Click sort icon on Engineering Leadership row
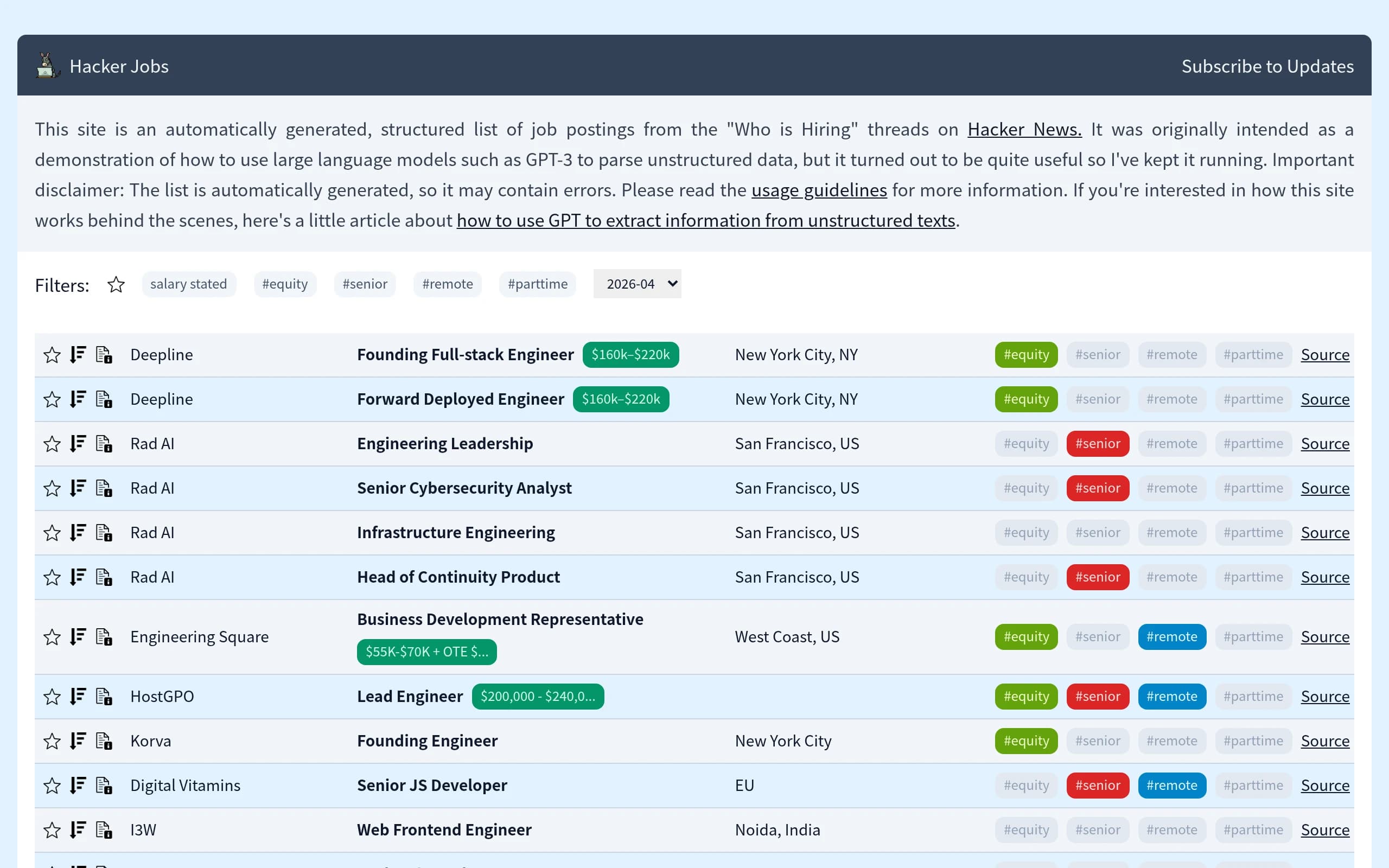The width and height of the screenshot is (1389, 868). point(78,444)
